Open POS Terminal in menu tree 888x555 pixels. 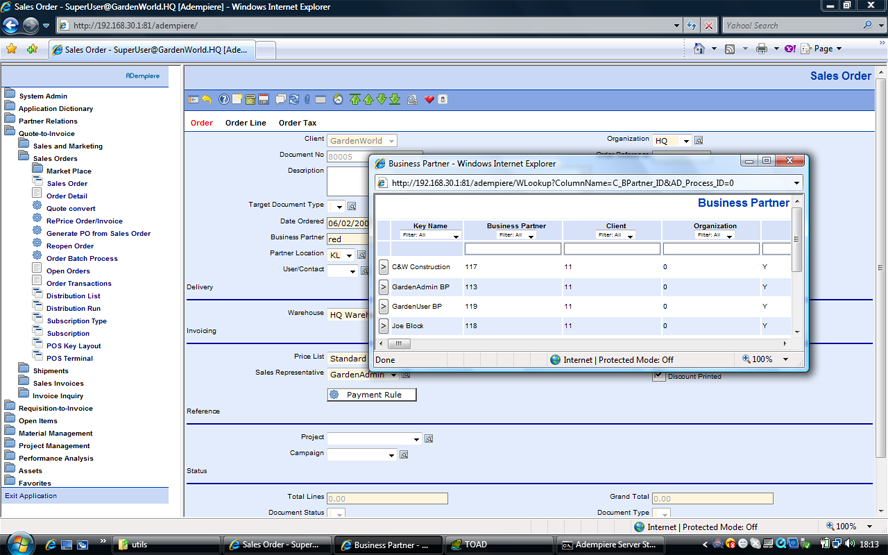point(70,358)
